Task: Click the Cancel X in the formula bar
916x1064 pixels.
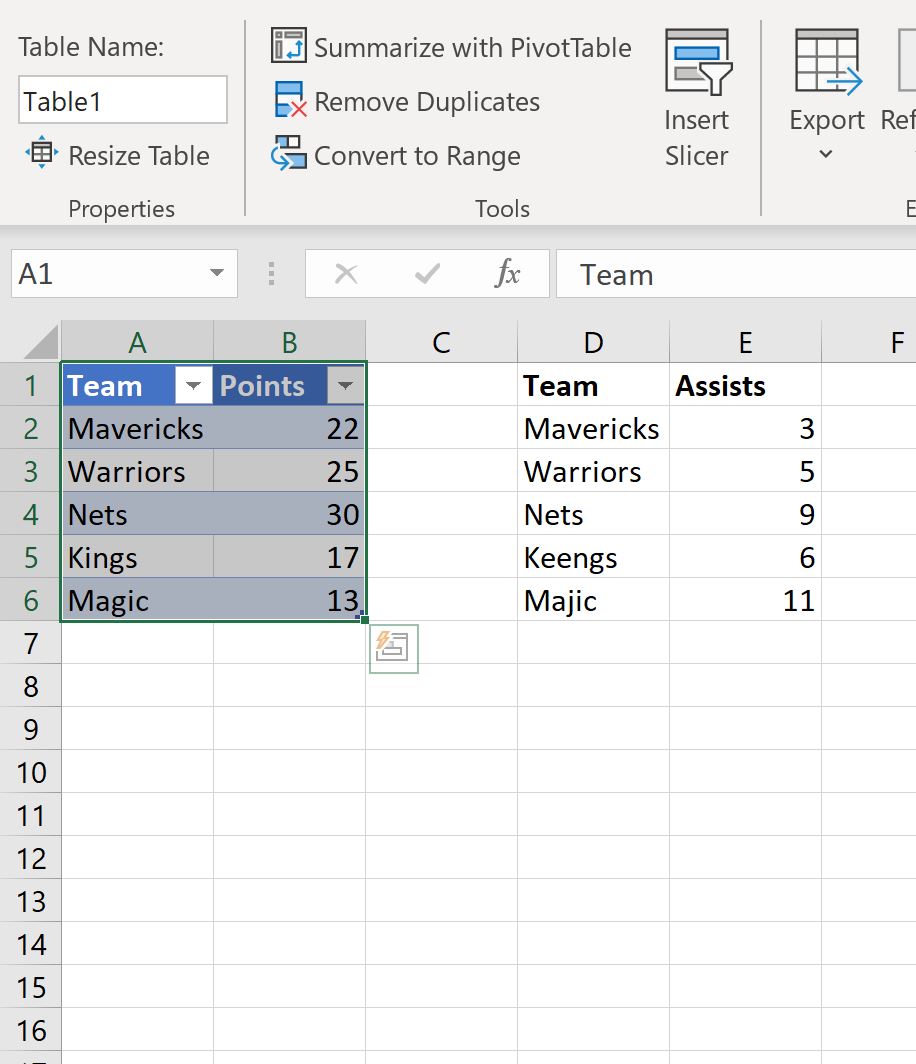Action: (x=345, y=273)
